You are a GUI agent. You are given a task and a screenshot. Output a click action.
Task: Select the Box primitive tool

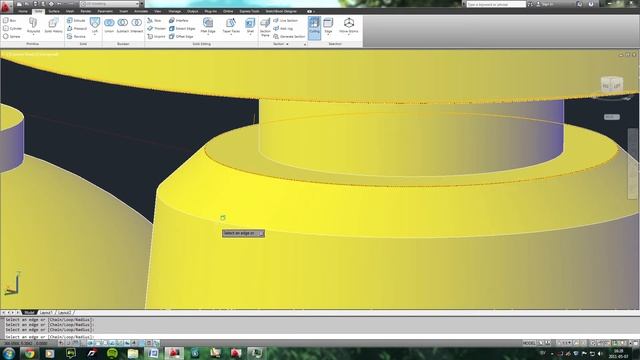click(10, 20)
